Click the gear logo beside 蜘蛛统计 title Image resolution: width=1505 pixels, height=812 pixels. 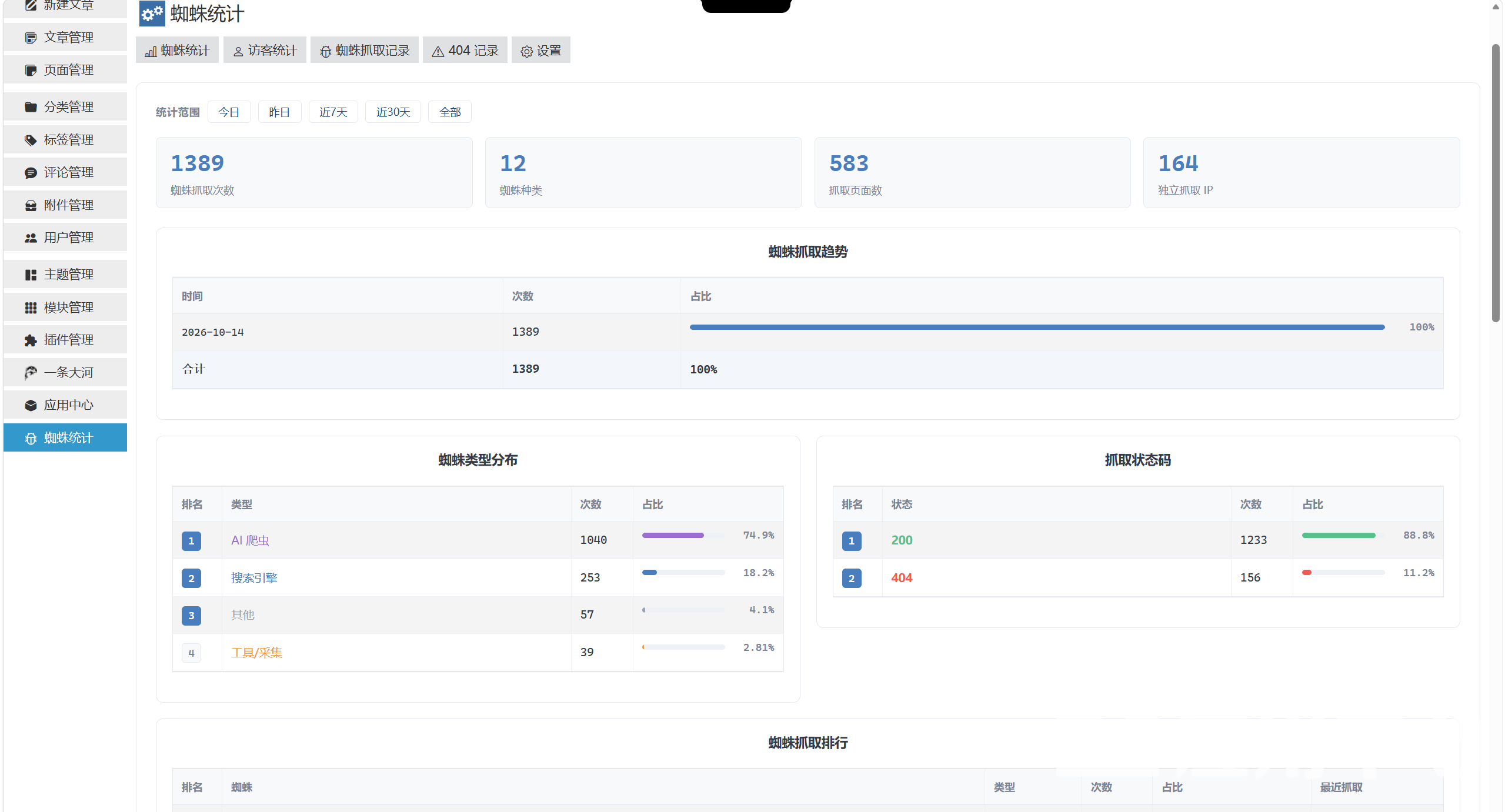152,14
